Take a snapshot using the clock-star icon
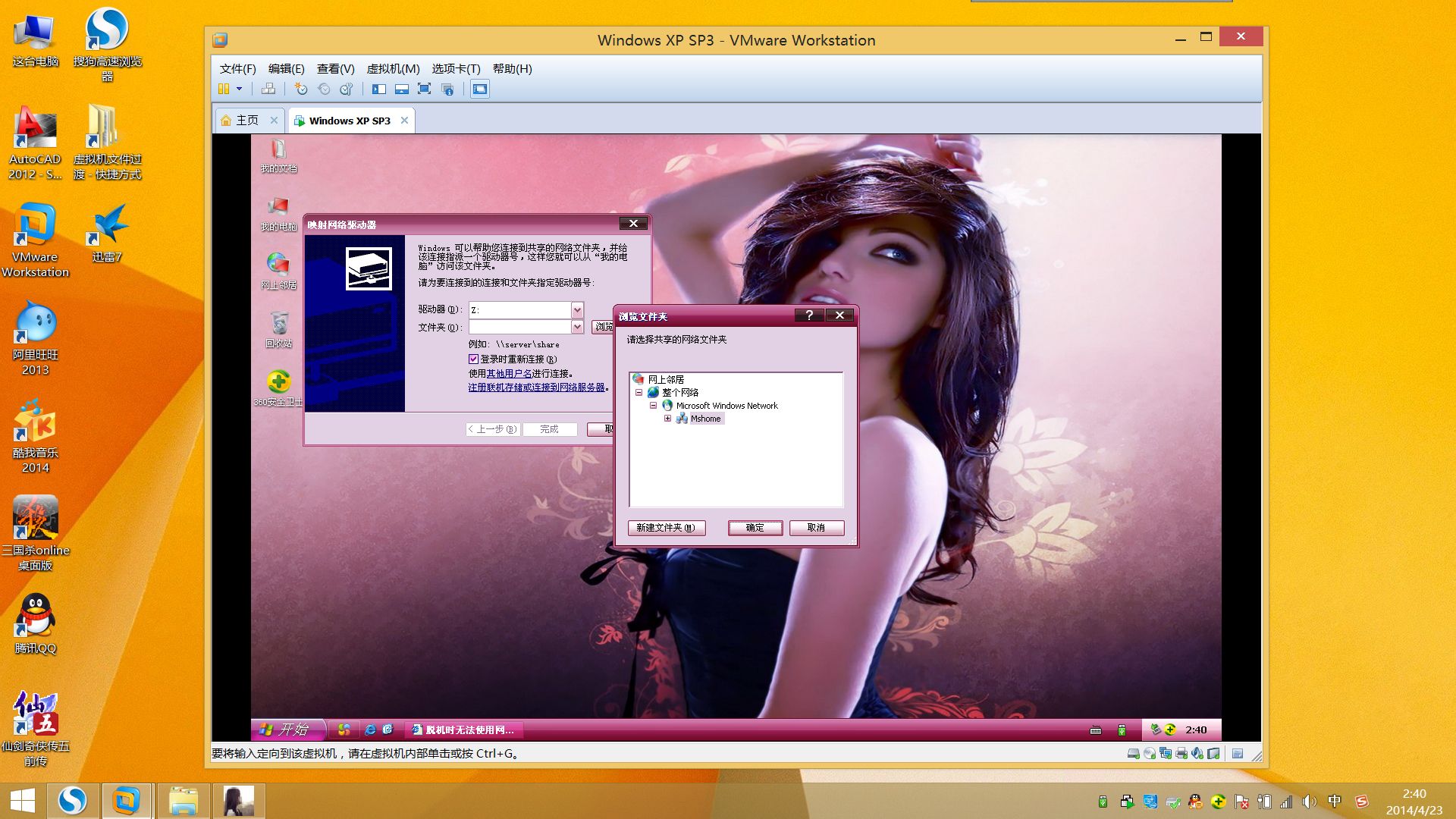The width and height of the screenshot is (1456, 819). tap(300, 89)
